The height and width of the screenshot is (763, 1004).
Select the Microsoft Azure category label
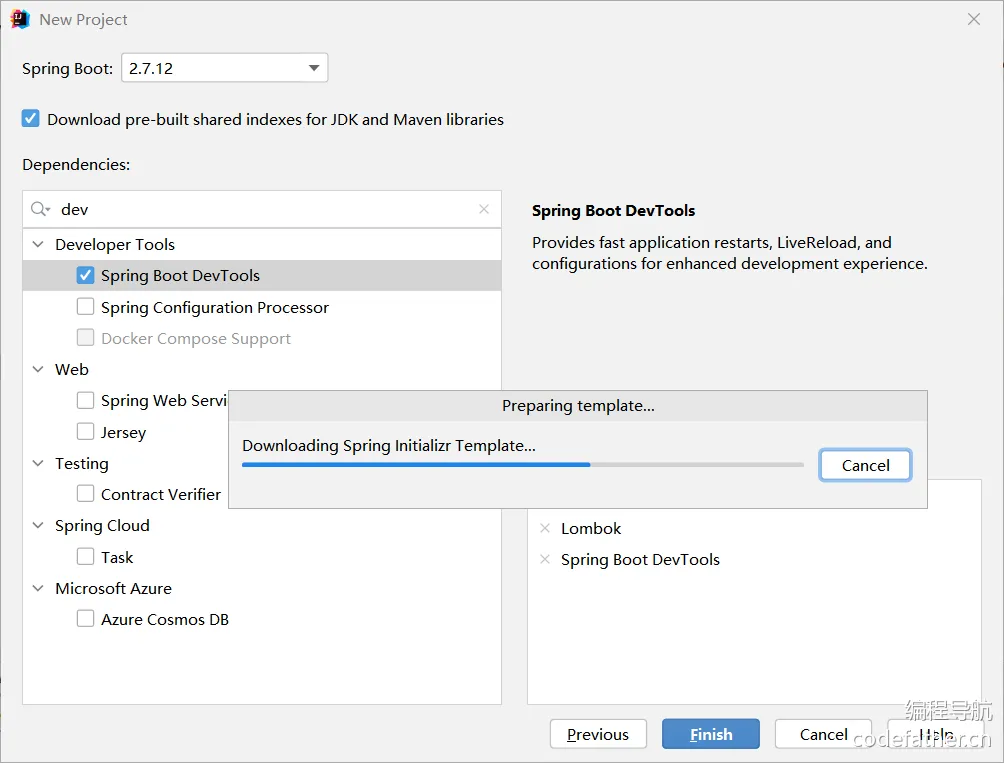[x=113, y=588]
